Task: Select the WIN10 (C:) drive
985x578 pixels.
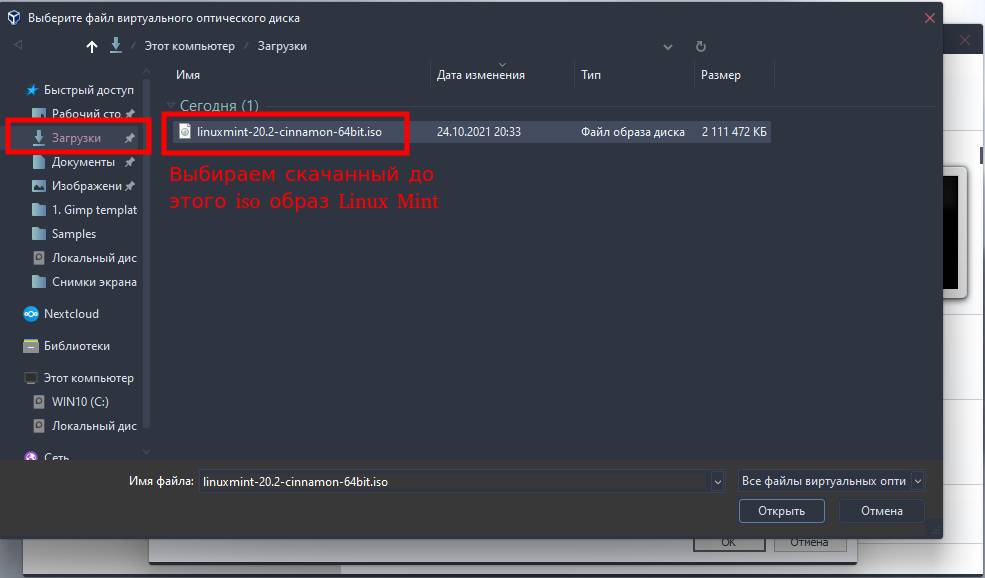Action: [x=80, y=402]
